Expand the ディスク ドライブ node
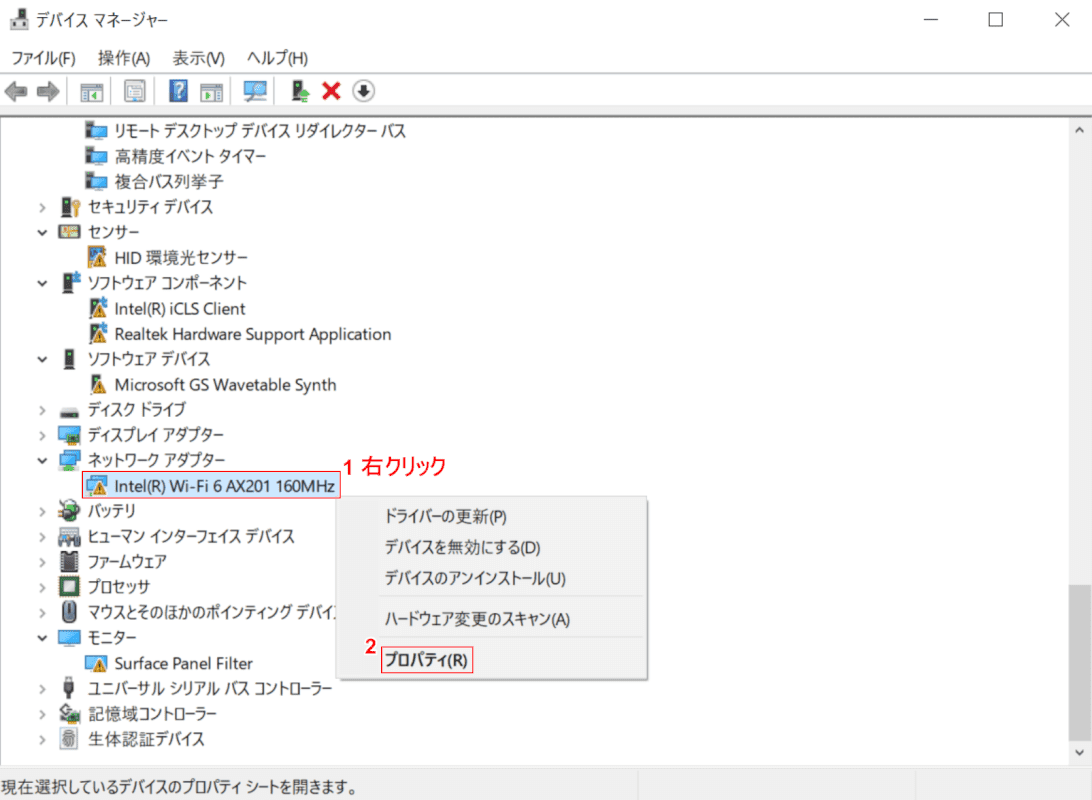Image resolution: width=1092 pixels, height=800 pixels. (42, 410)
